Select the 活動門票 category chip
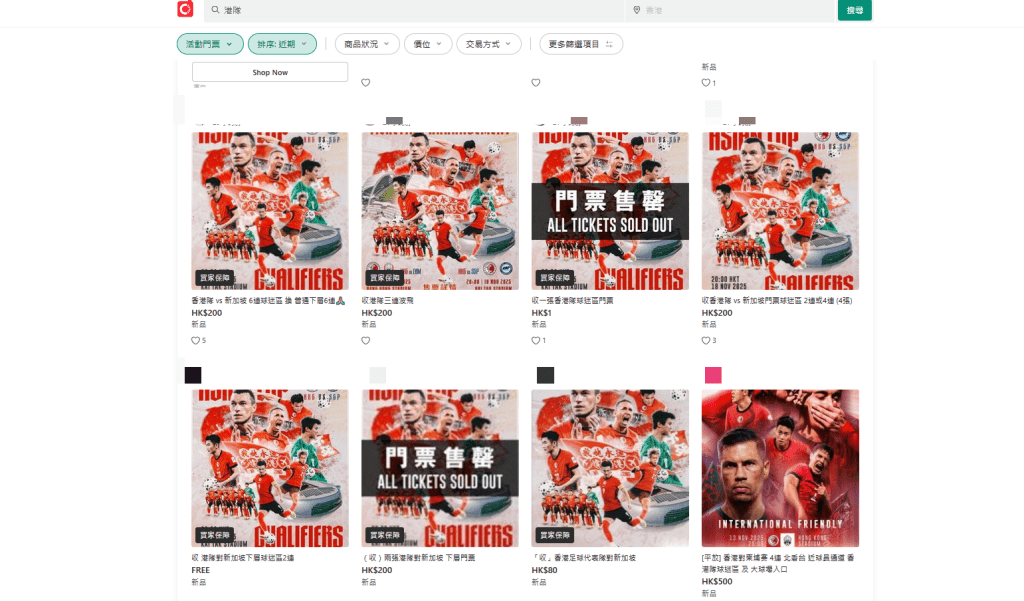The width and height of the screenshot is (1024, 601). (x=210, y=43)
